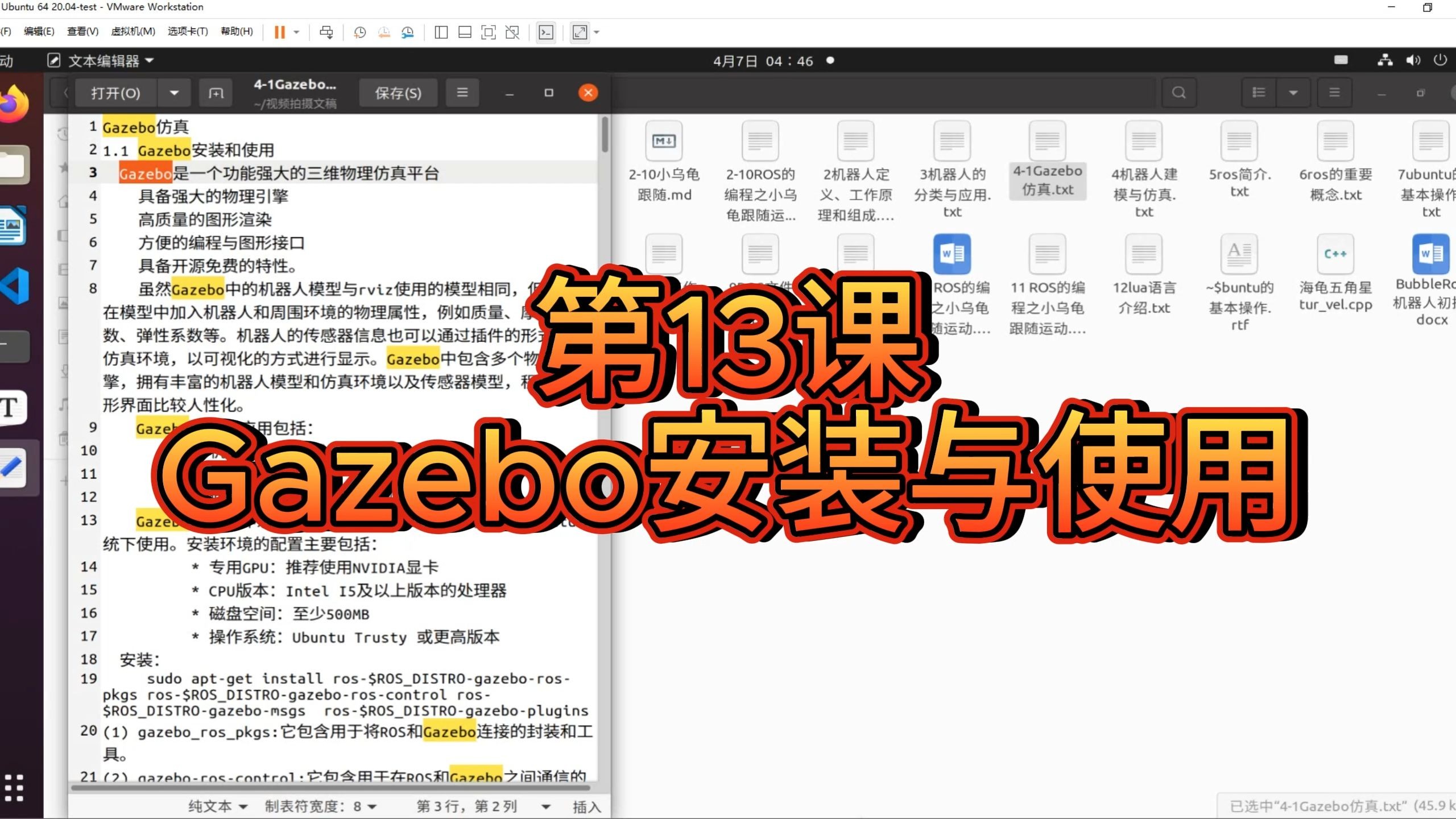Take a VM snapshot with the clock icon
1456x819 pixels.
pos(359,32)
